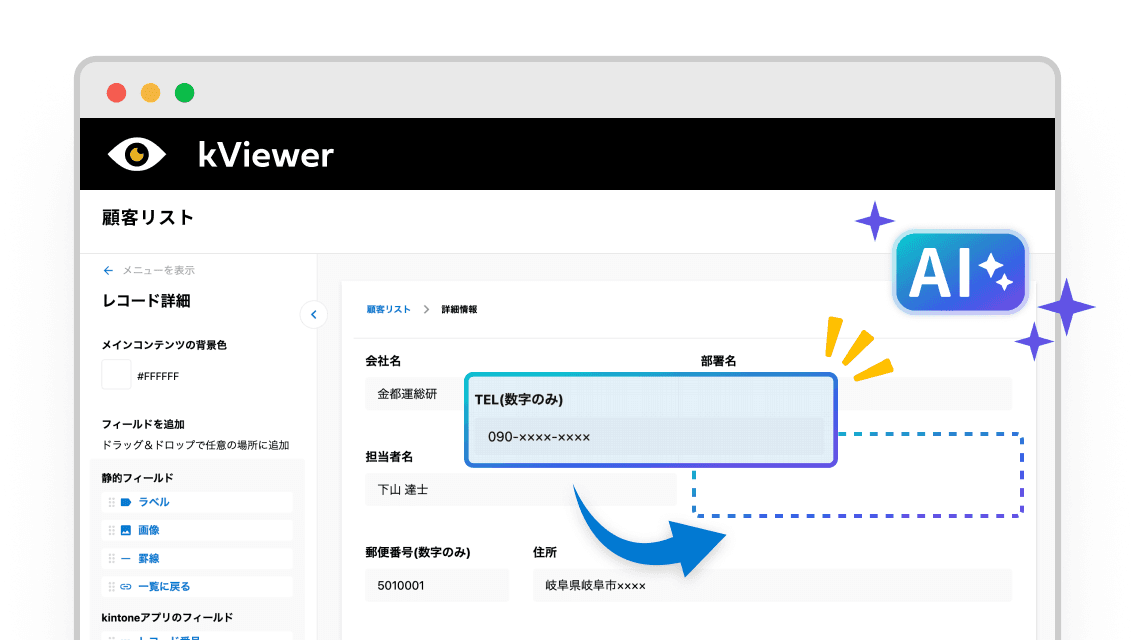Viewport: 1136px width, 640px height.
Task: Select the 画像 static field
Action: (x=197, y=530)
